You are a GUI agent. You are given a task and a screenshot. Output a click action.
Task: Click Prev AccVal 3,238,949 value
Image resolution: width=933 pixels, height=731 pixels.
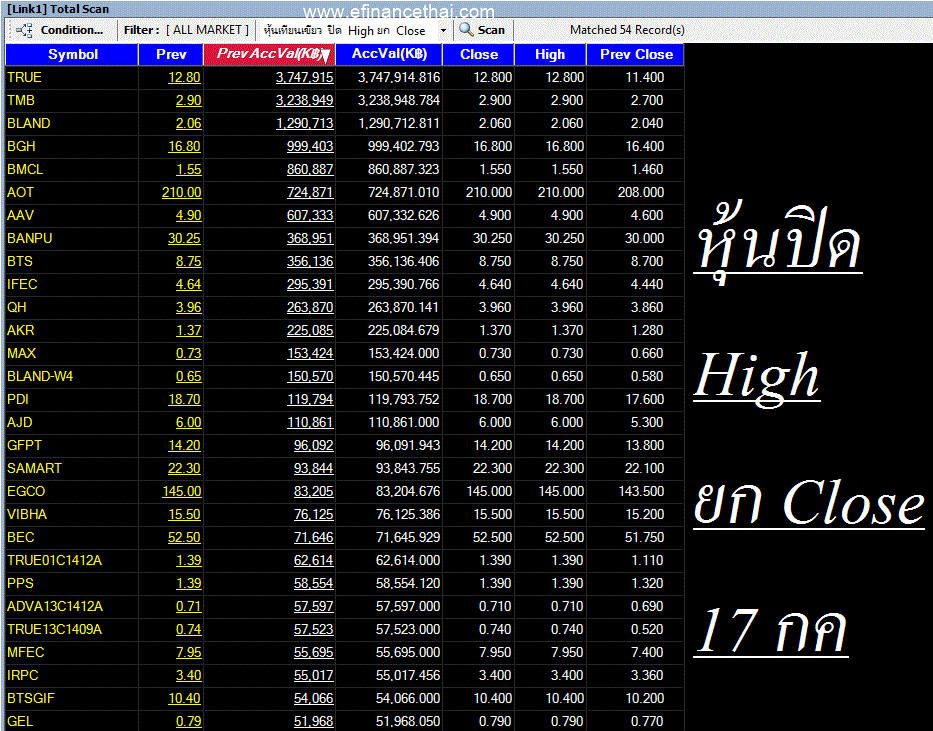[x=304, y=101]
